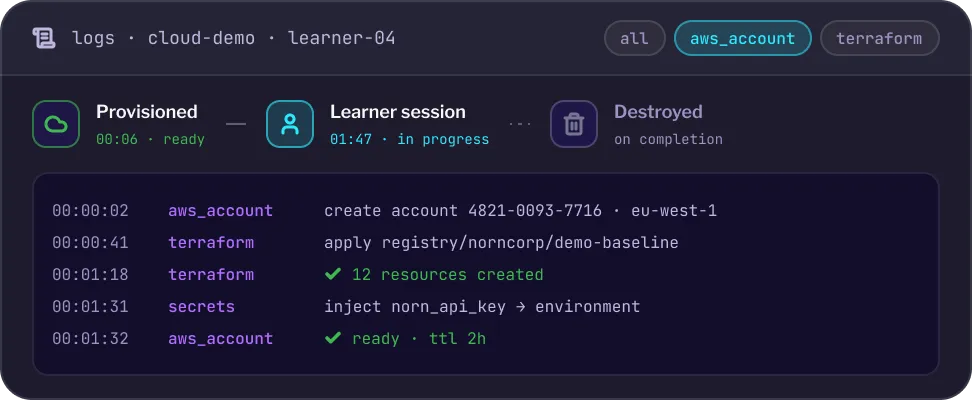Click timestamp 00:00:41 in the log
Viewport: 972px width, 400px height.
[91, 242]
